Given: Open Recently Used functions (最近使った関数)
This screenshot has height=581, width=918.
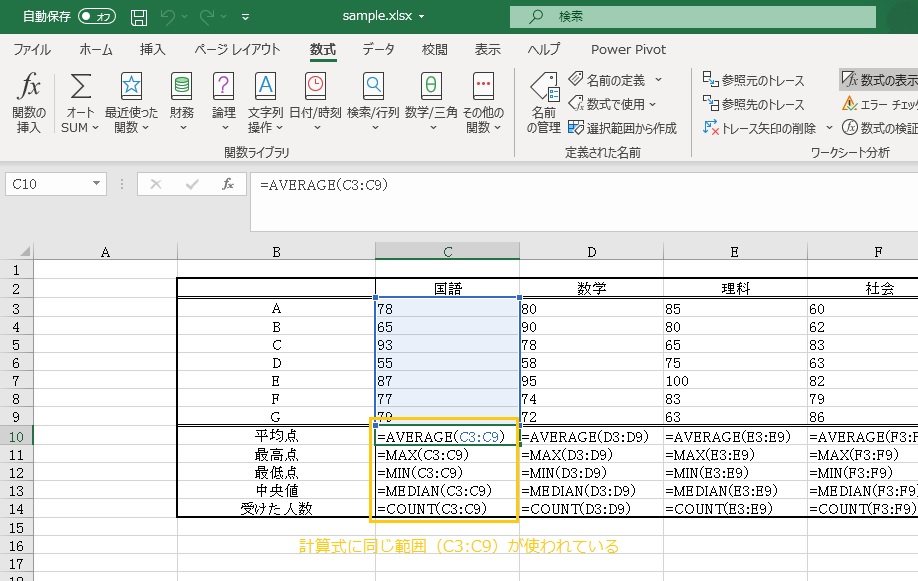Looking at the screenshot, I should click(x=131, y=102).
